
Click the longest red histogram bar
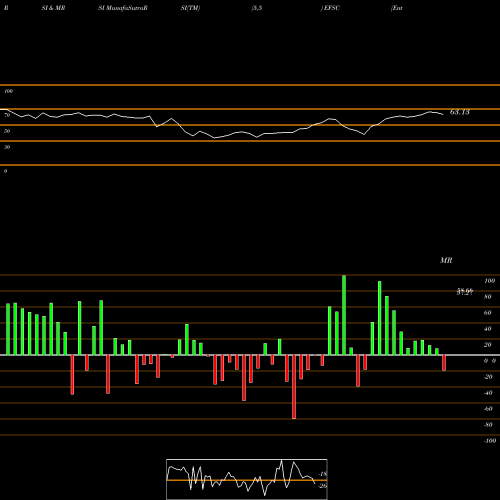pyautogui.click(x=294, y=387)
